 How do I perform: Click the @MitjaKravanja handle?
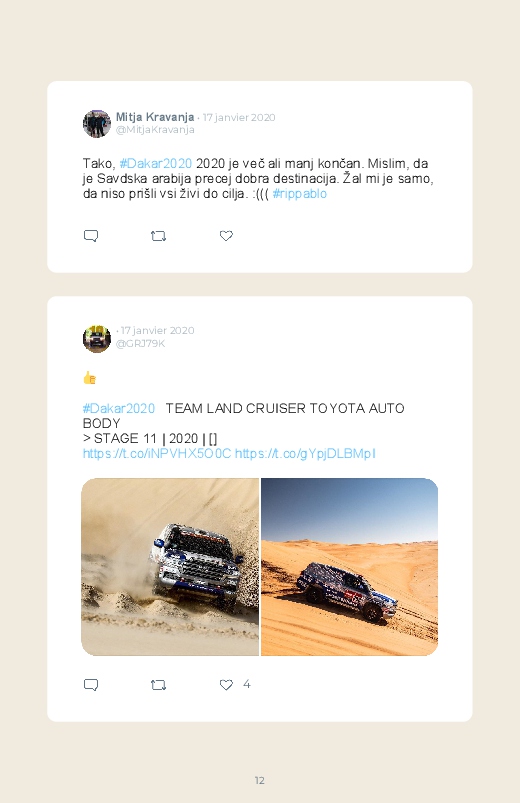pyautogui.click(x=155, y=130)
